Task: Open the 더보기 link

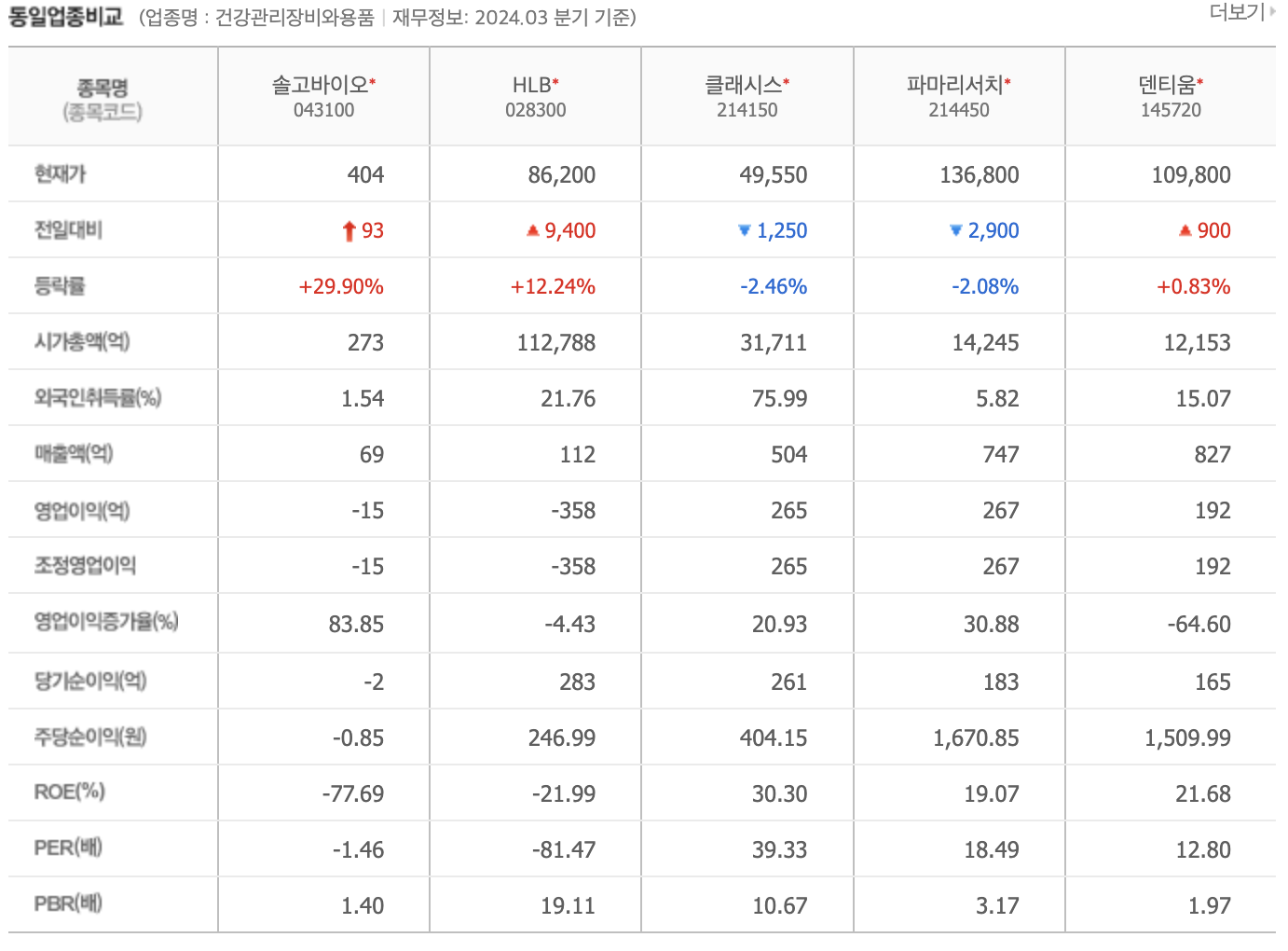Action: [x=1237, y=12]
